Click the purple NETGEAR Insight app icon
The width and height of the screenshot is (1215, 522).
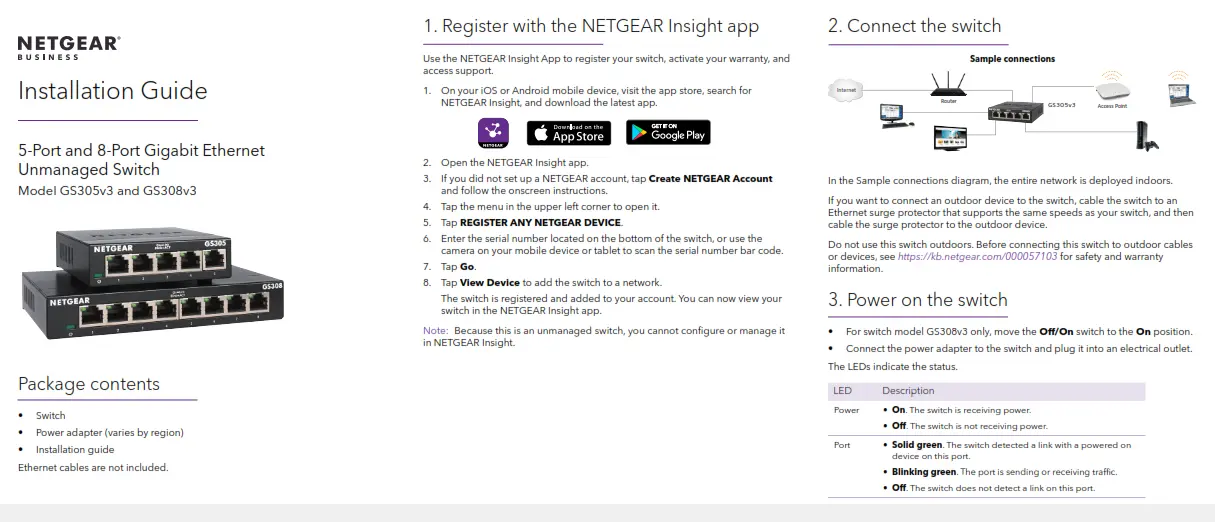(x=493, y=133)
